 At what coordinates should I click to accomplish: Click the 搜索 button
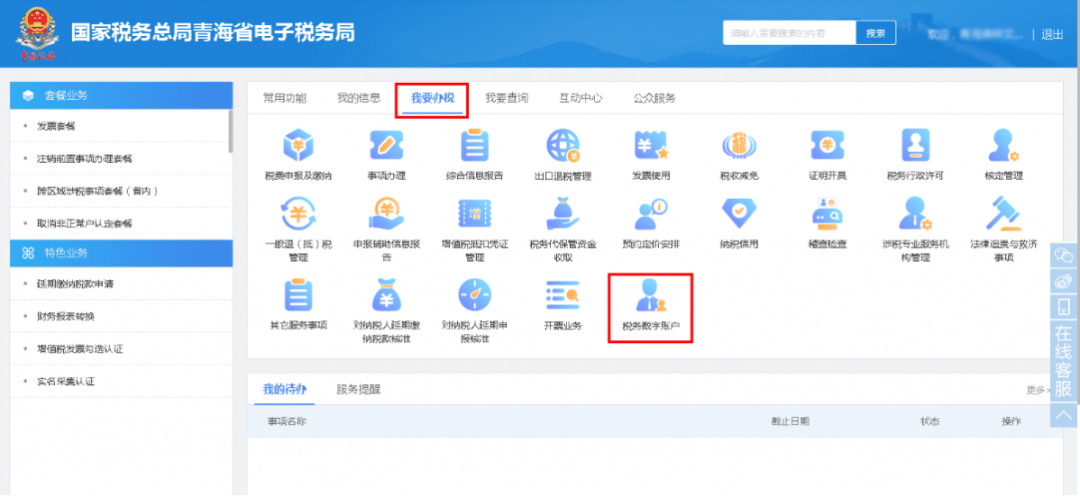tap(875, 33)
